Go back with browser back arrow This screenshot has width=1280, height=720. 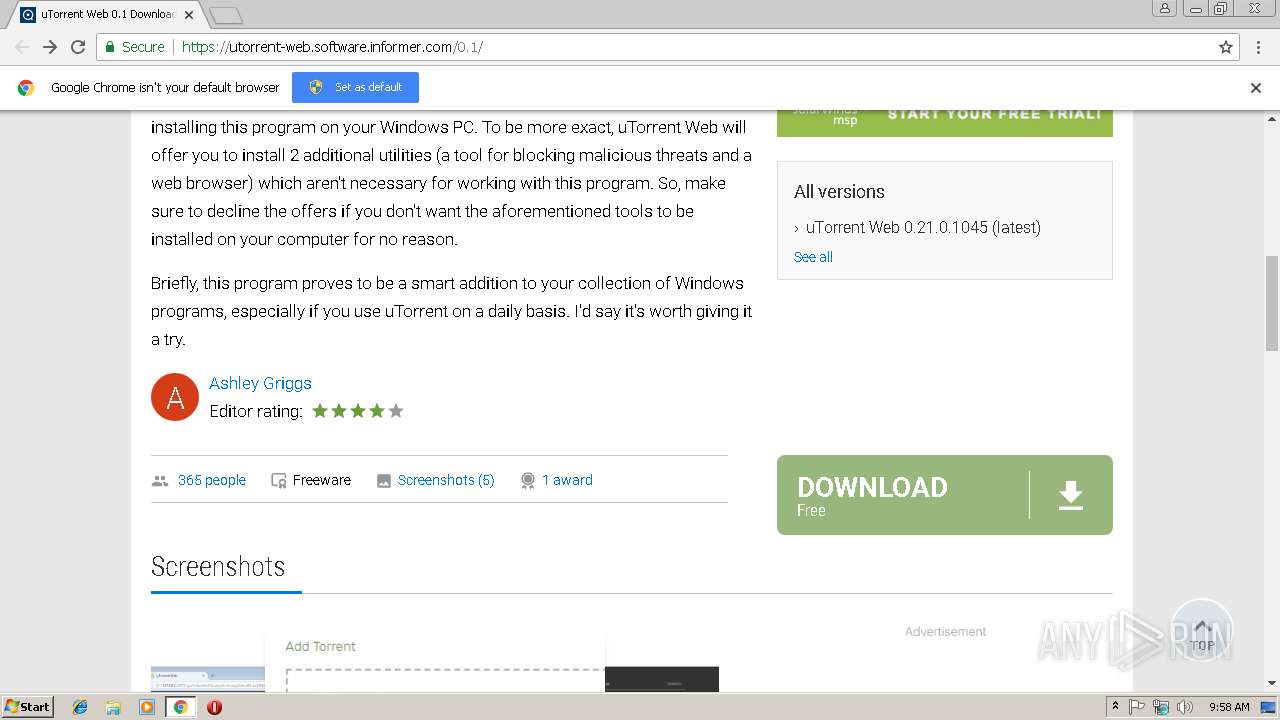click(22, 47)
